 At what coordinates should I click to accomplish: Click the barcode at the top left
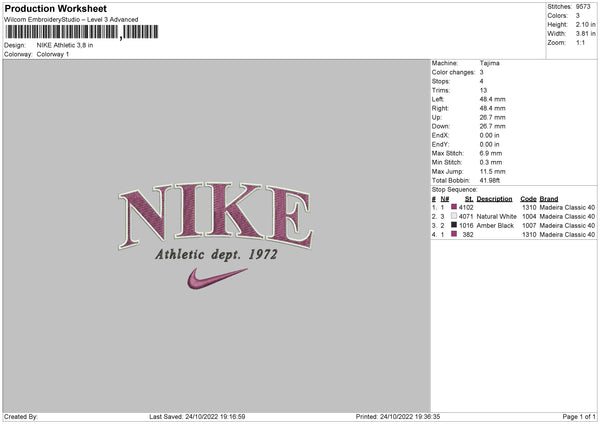tap(60, 32)
